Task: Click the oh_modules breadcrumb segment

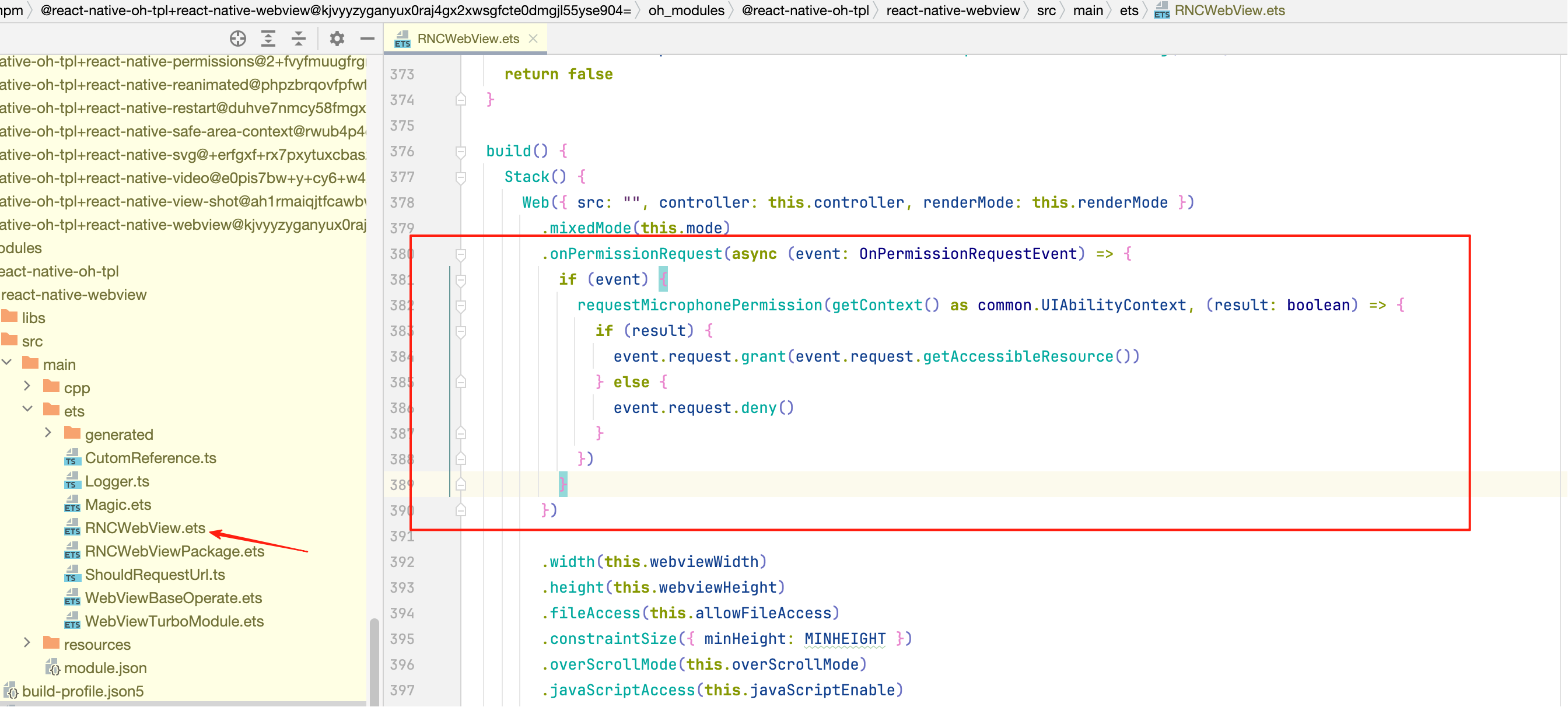Action: tap(686, 10)
